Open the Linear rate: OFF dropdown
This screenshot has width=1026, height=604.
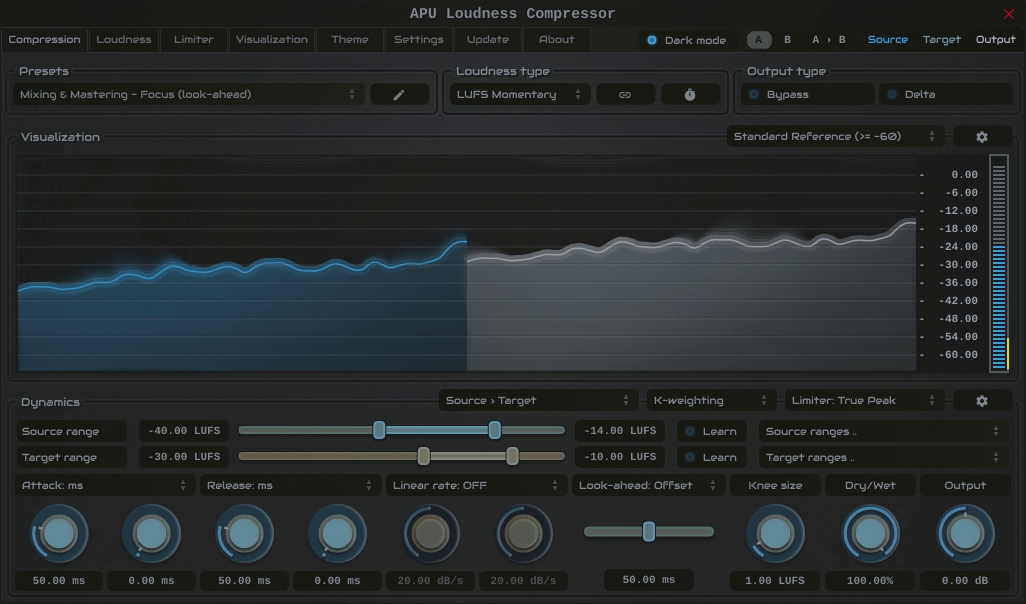point(476,486)
